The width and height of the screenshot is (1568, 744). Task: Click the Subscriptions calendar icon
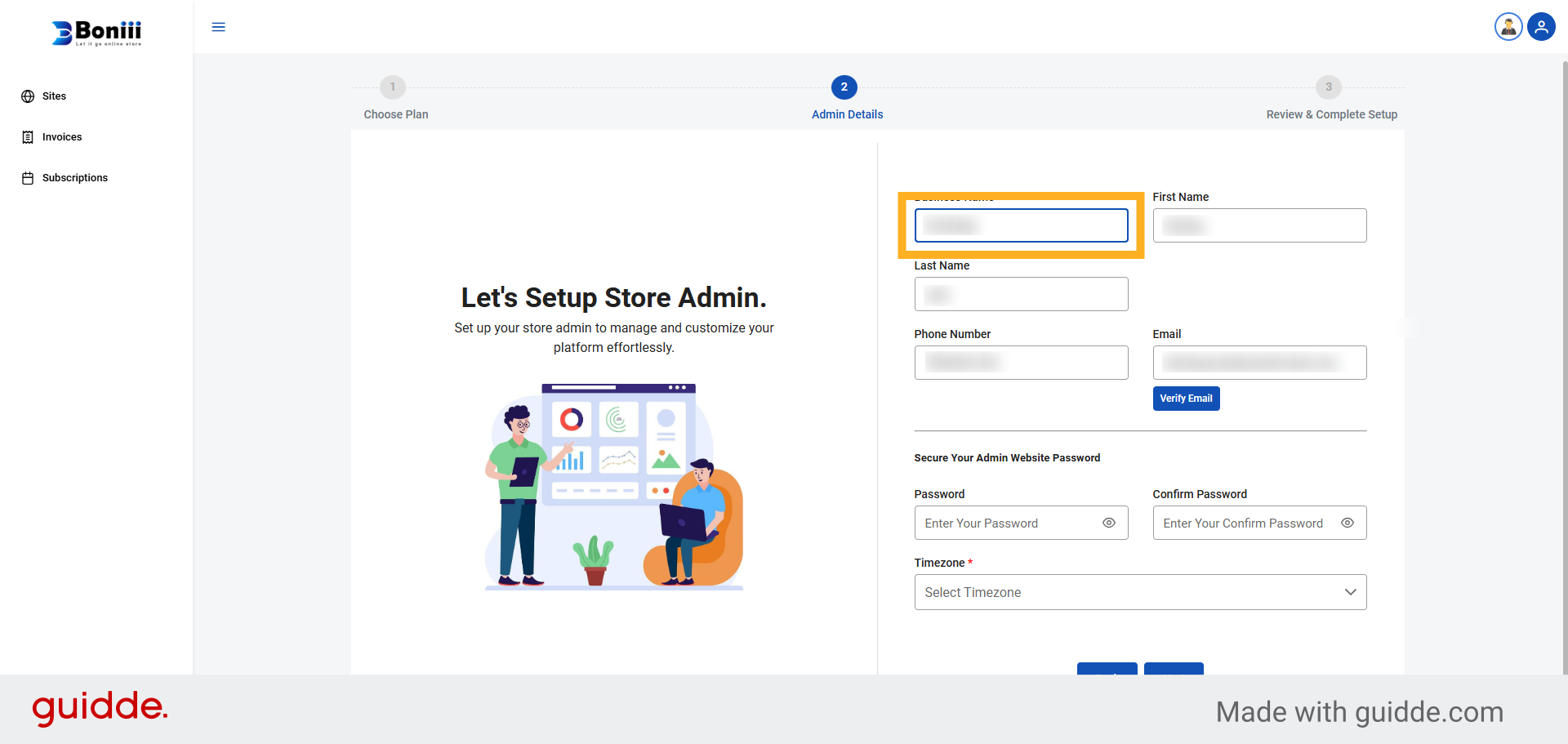28,178
